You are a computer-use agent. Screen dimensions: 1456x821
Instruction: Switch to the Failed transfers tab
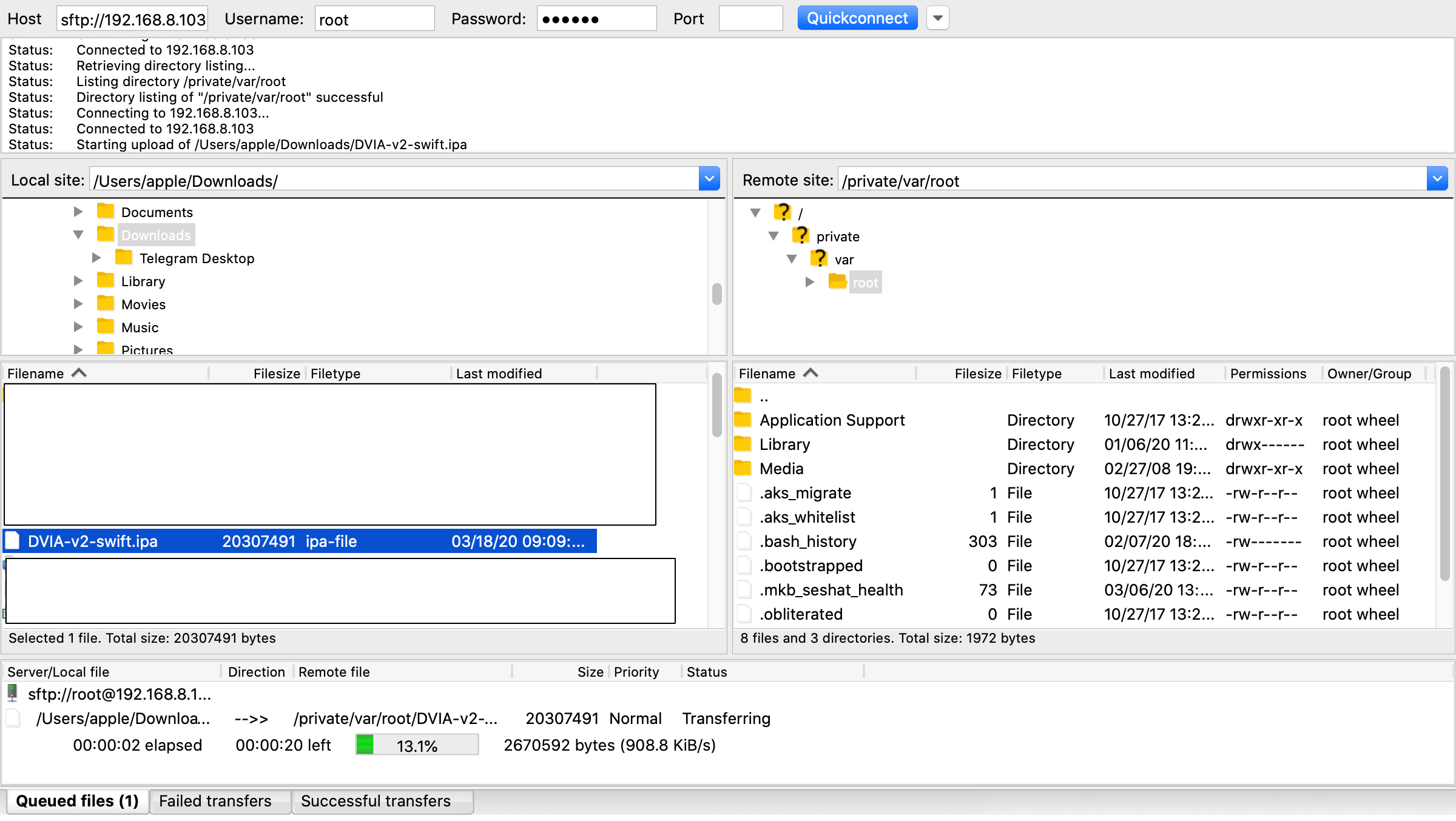[x=215, y=801]
